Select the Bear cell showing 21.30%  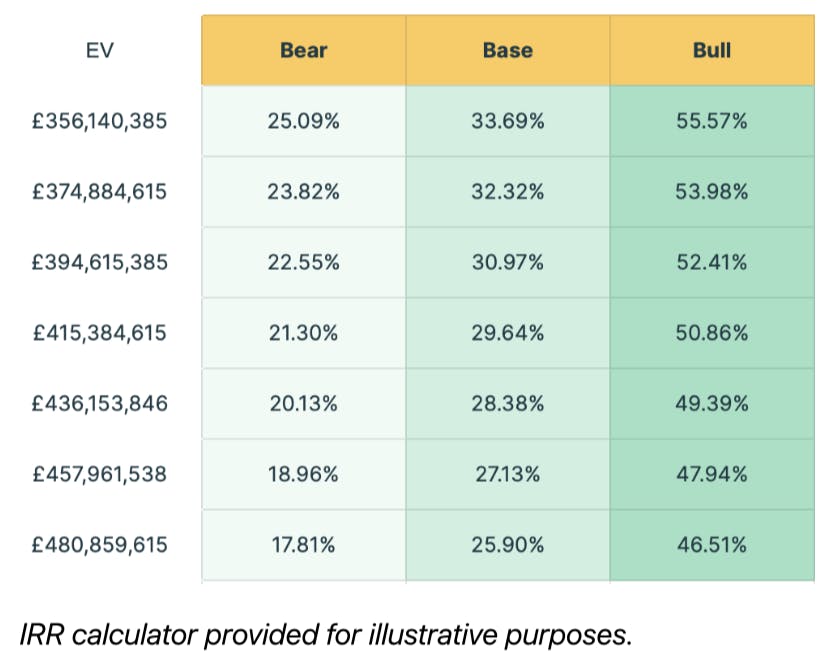point(303,333)
